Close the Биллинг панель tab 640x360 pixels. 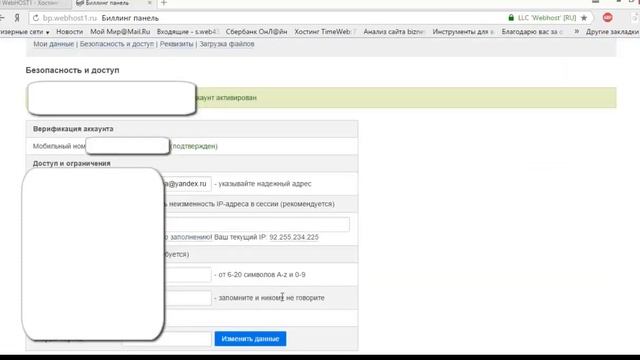pos(149,3)
